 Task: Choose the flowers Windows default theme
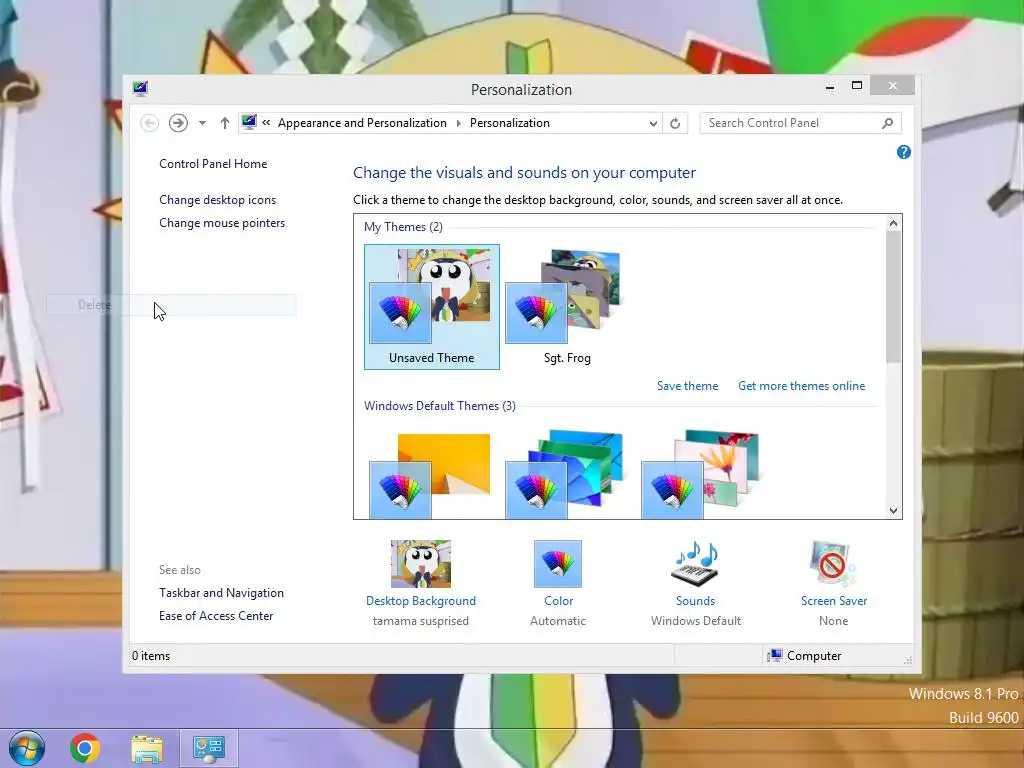point(701,475)
